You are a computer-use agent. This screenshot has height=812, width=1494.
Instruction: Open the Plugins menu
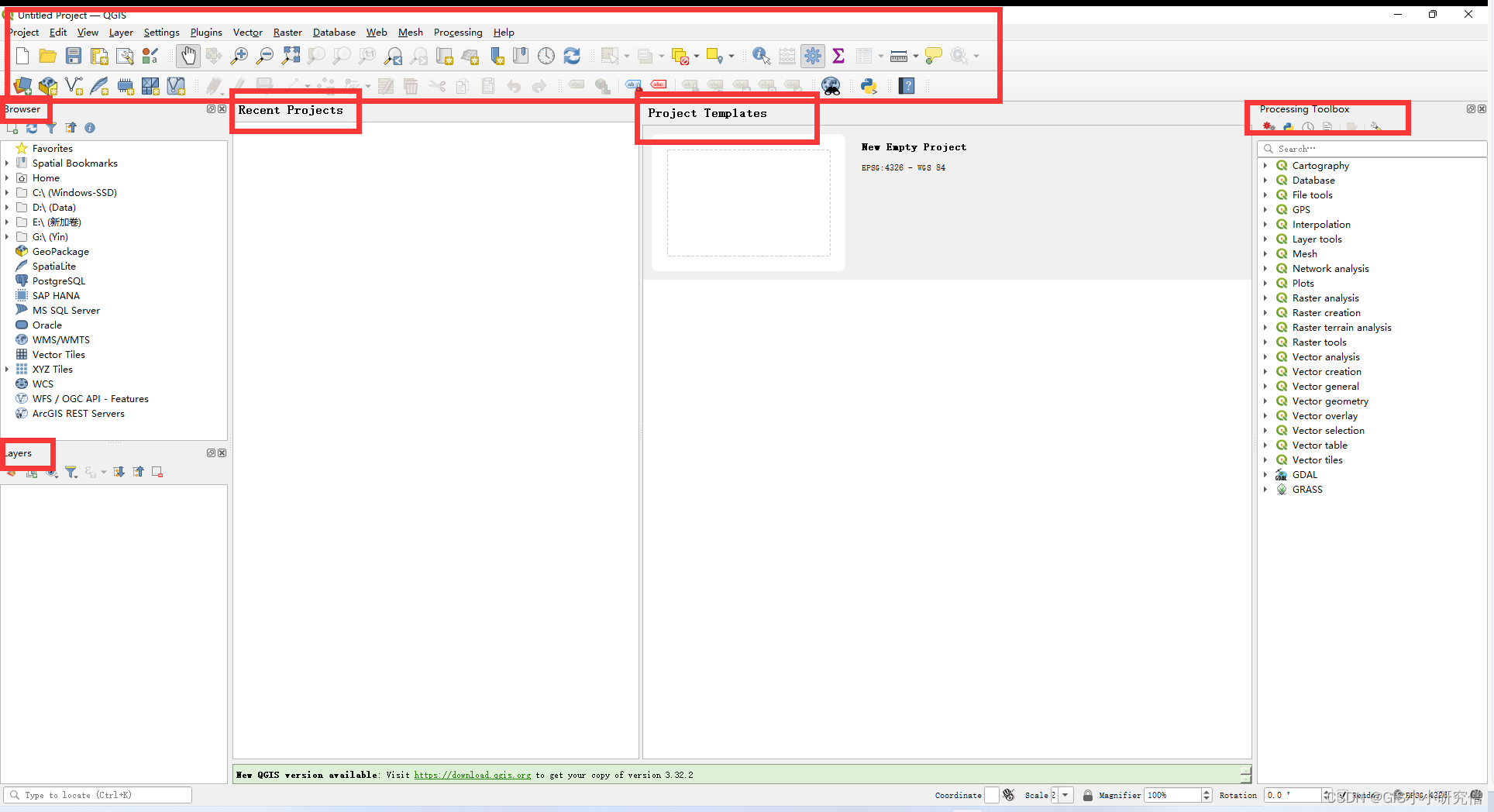[206, 33]
